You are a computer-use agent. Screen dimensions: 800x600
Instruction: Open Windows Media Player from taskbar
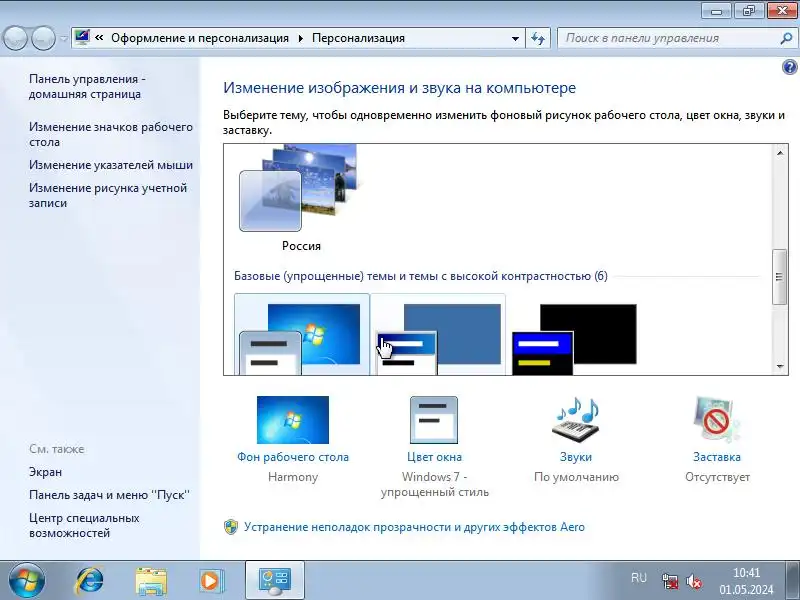[x=210, y=581]
